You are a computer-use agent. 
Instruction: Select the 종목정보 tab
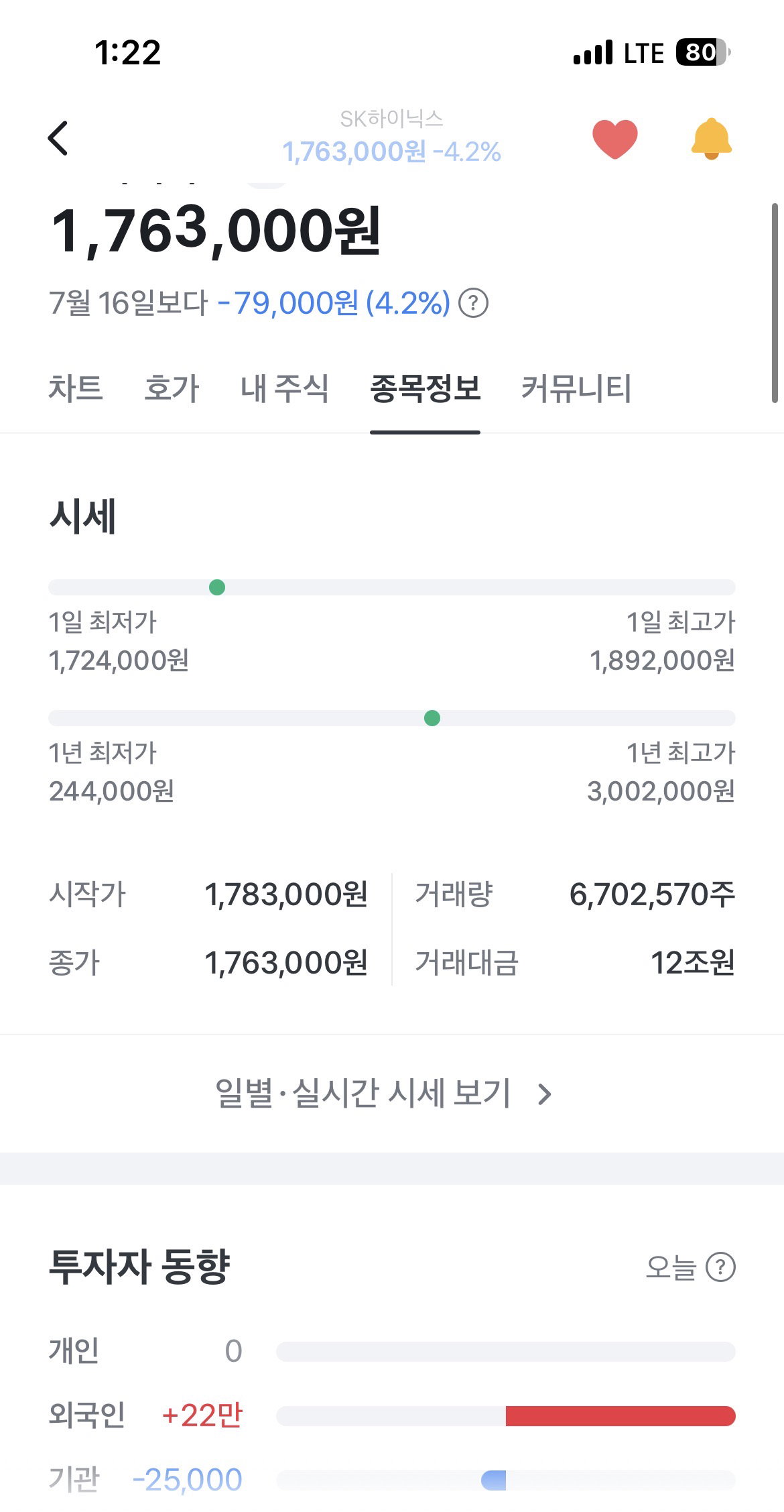[425, 388]
